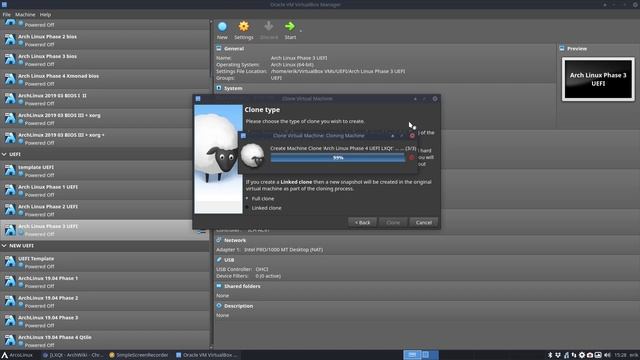The image size is (640, 360).
Task: Select Arch Linux Phase 1 UEFI VM
Action: tap(104, 190)
